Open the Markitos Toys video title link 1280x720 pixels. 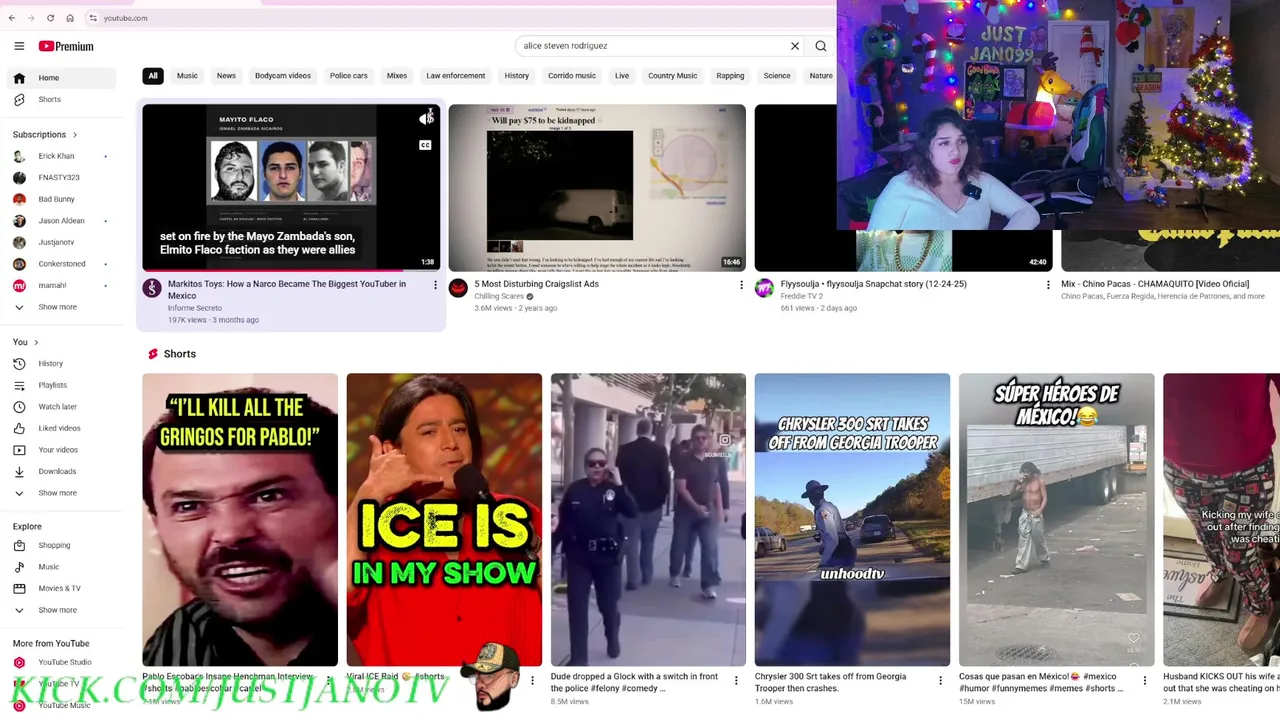point(287,290)
